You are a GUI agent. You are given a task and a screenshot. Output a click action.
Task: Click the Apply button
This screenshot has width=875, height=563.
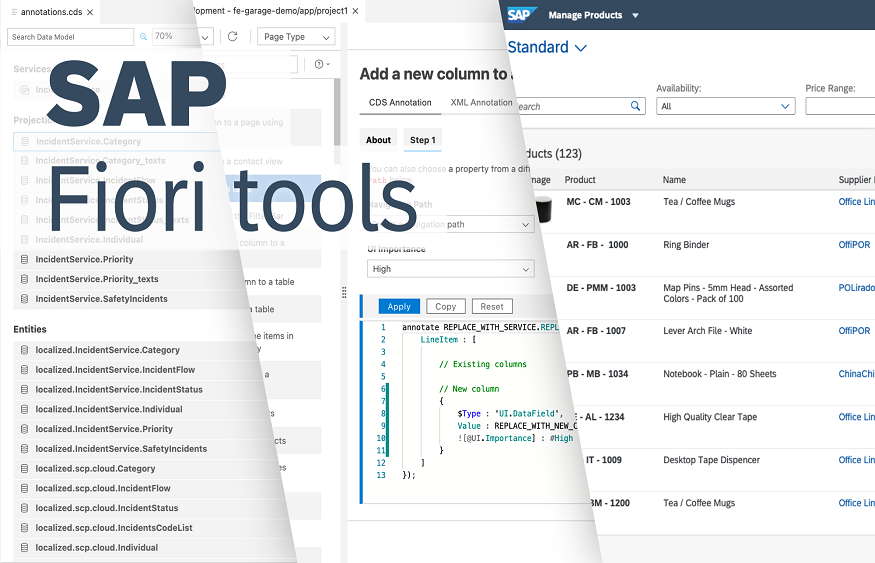[399, 306]
